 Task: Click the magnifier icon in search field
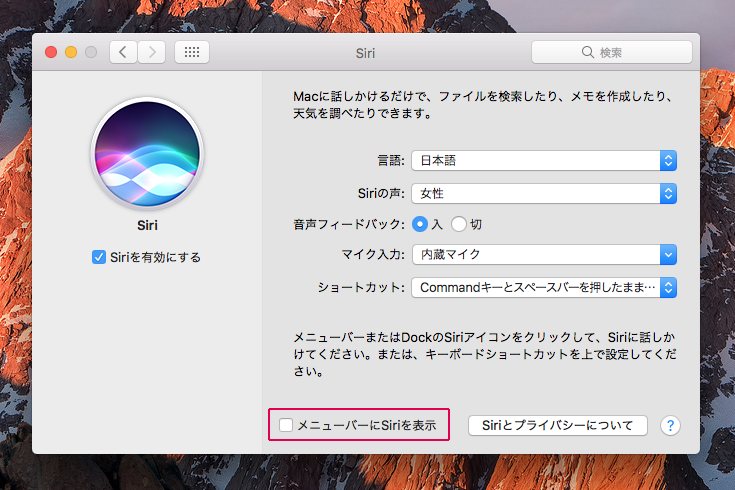pos(587,52)
